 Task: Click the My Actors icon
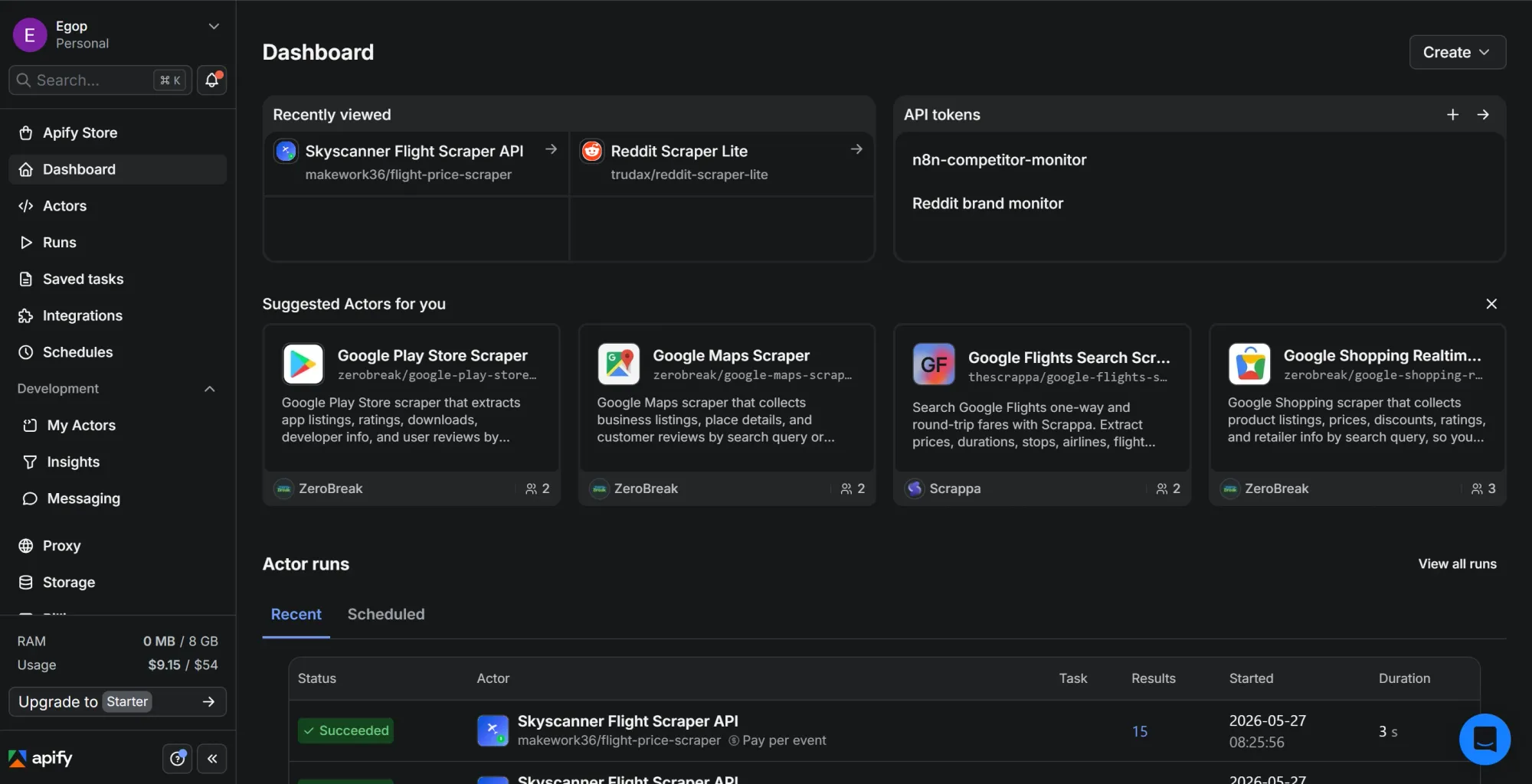[x=30, y=425]
